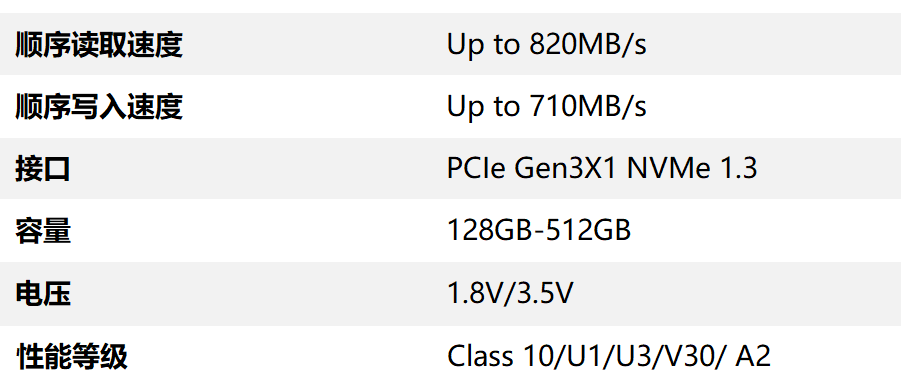The height and width of the screenshot is (385, 901).
Task: Click the NVMe 1.3 portion of interface
Action: pyautogui.click(x=692, y=169)
